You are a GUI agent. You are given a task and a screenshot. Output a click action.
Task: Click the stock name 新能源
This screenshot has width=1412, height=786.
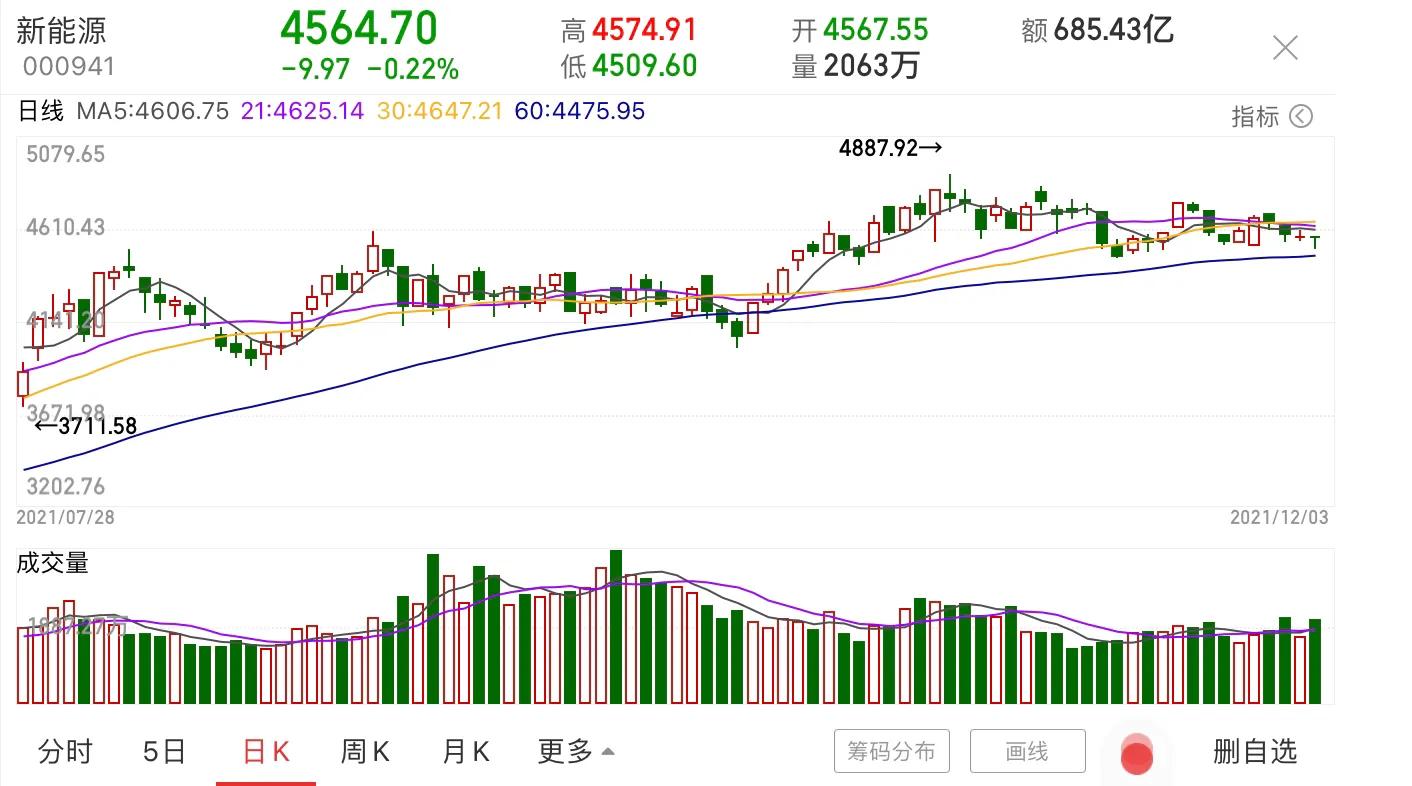click(61, 30)
